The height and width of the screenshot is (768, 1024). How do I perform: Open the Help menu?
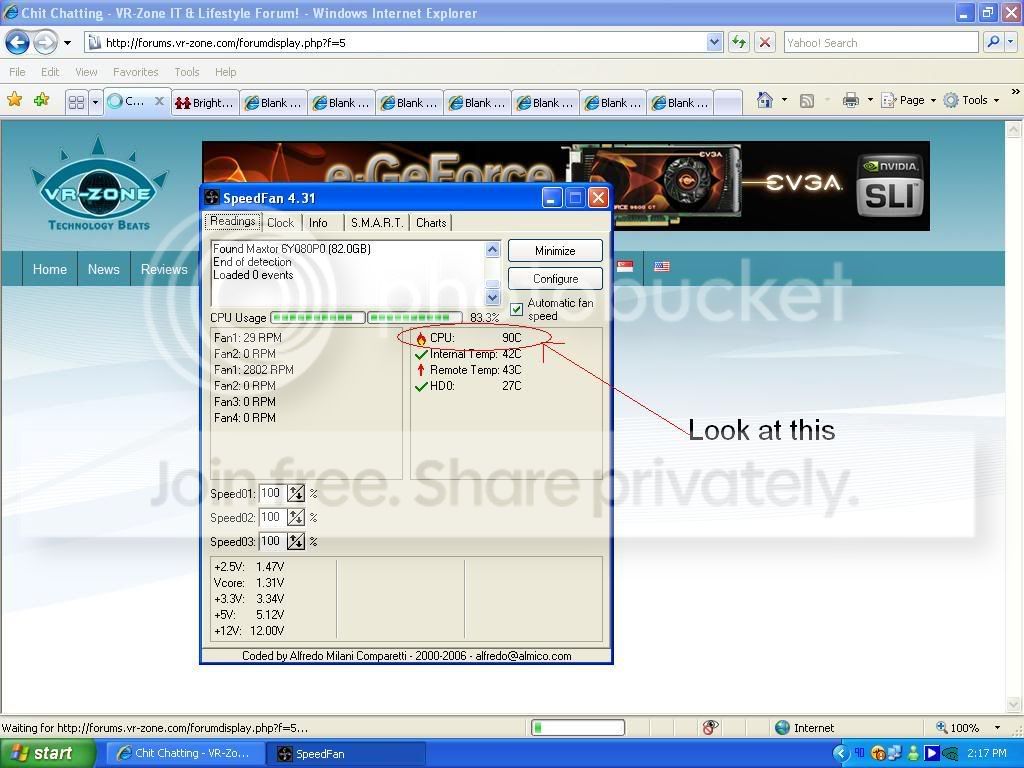(225, 72)
